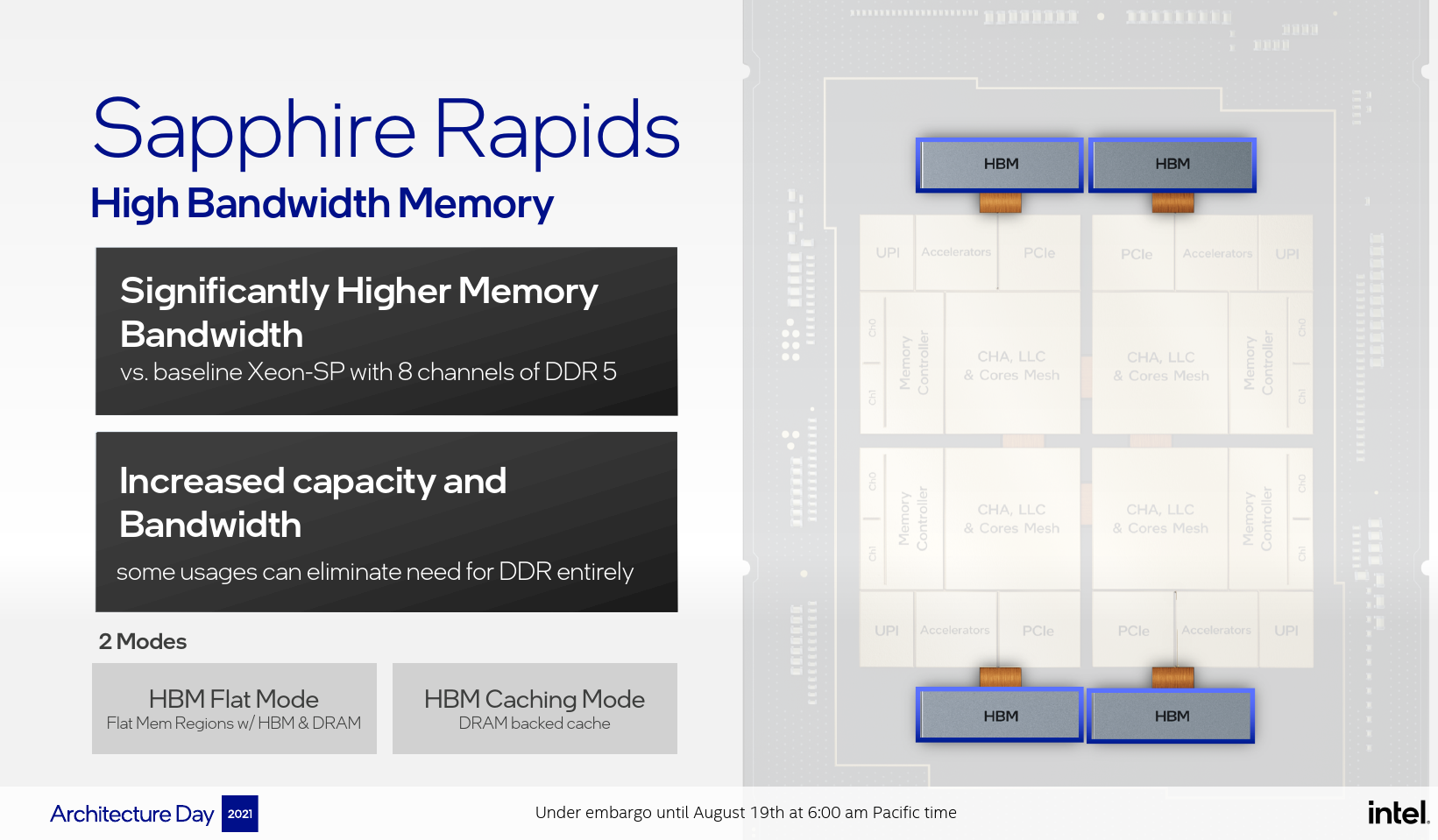Click "Flat Mem Regions w/ HBM & DRAM" text
This screenshot has height=840, width=1438.
[234, 724]
